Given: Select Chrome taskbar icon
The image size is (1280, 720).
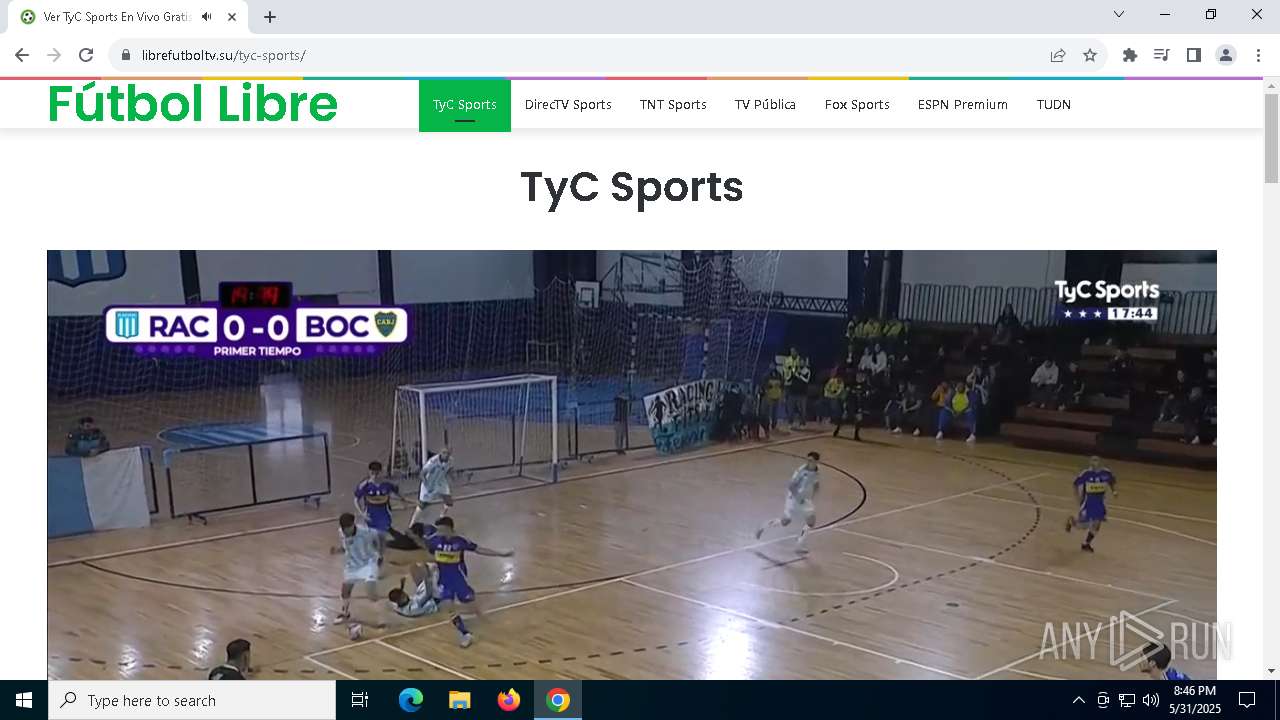Looking at the screenshot, I should pyautogui.click(x=558, y=700).
